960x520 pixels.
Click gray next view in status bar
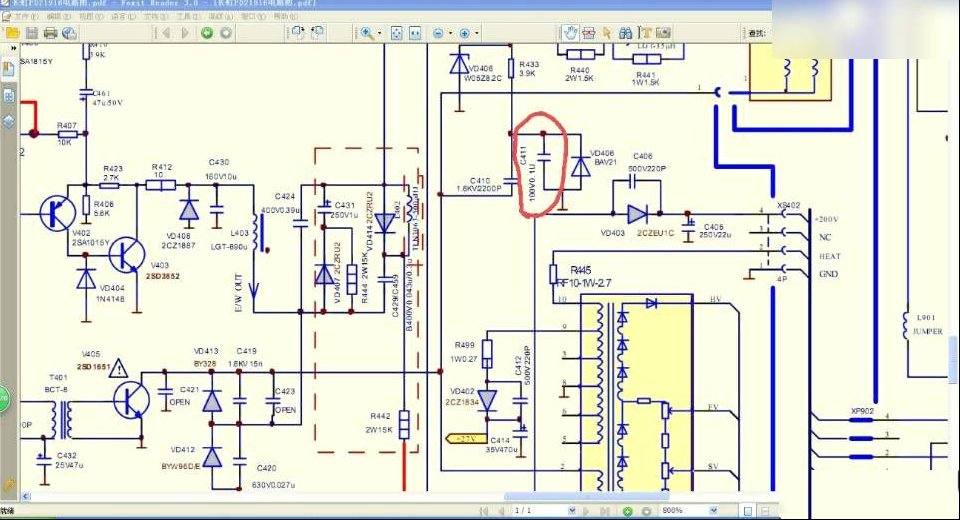(x=646, y=511)
